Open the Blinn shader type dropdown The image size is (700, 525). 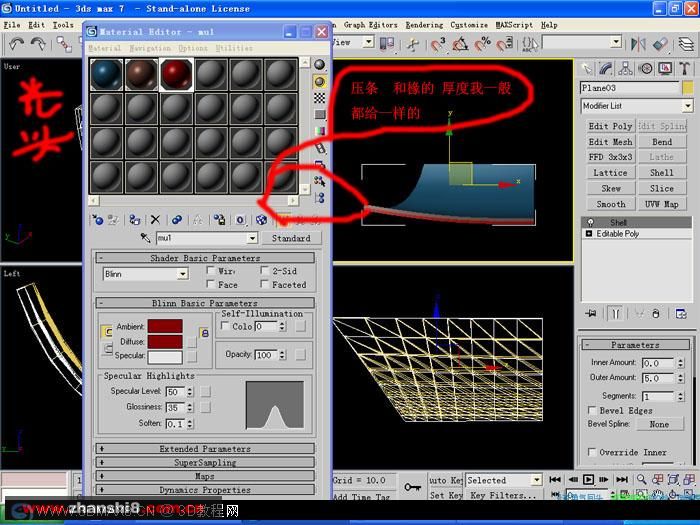(146, 274)
